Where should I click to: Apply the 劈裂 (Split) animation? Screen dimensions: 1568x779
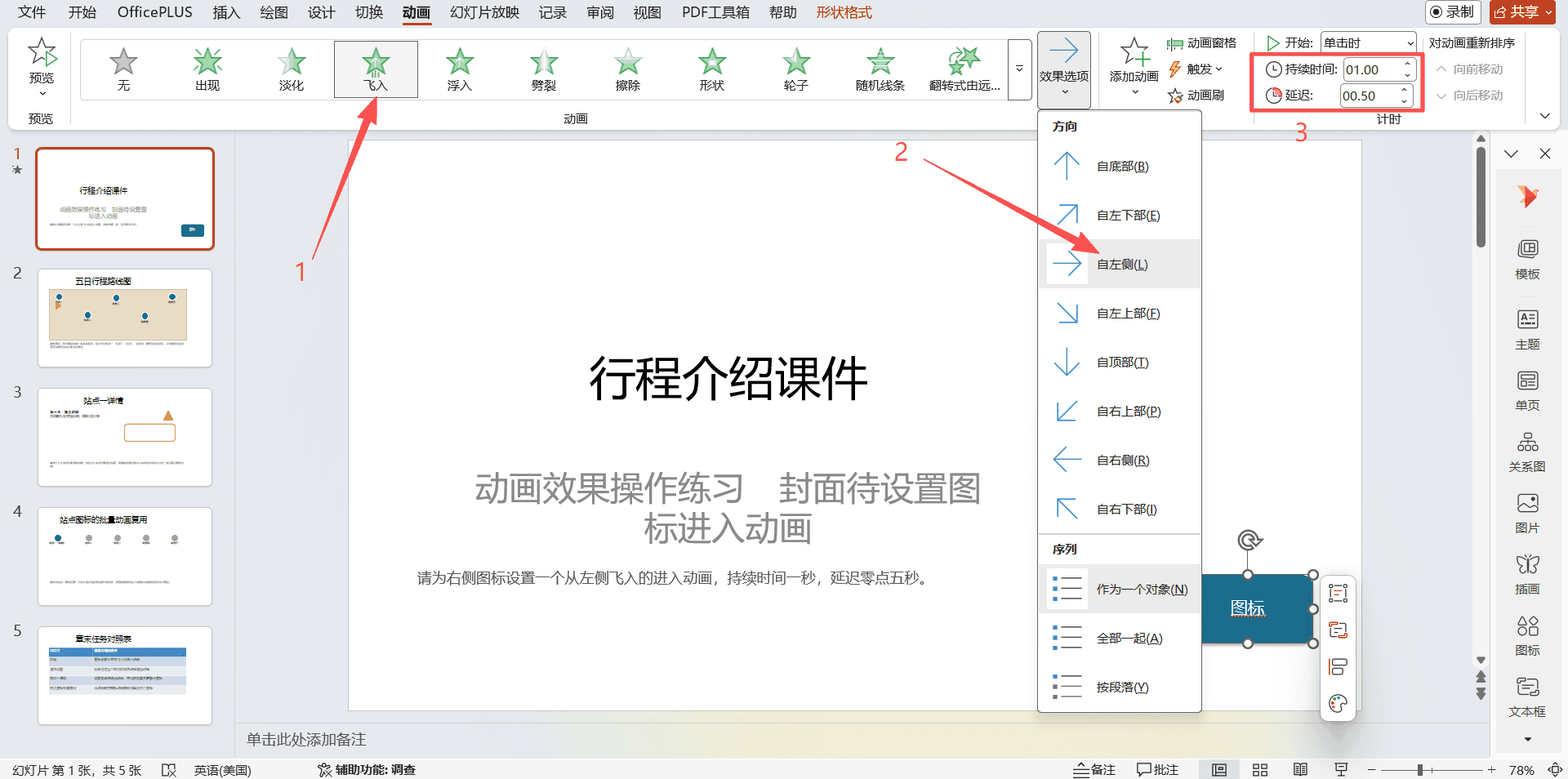click(x=544, y=69)
